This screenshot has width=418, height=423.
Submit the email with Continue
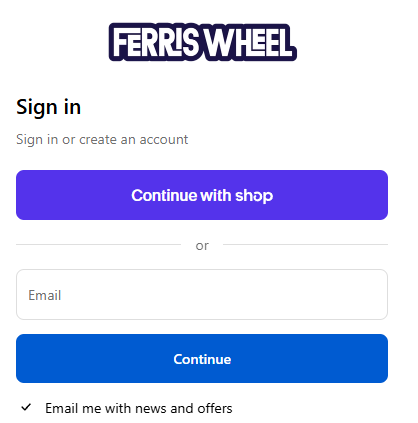pyautogui.click(x=202, y=358)
